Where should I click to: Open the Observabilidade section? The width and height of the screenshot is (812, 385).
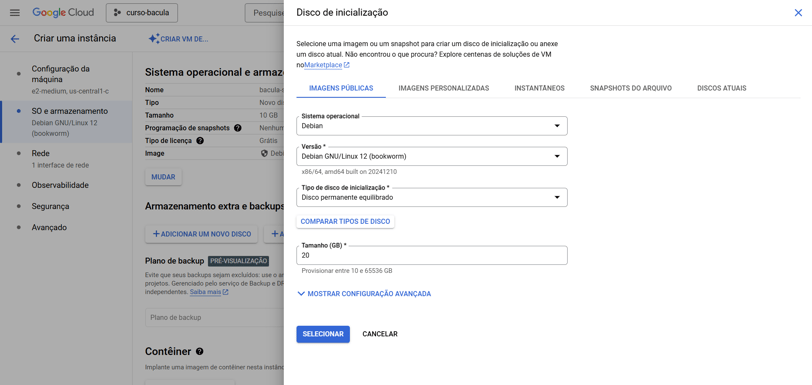[x=66, y=185]
